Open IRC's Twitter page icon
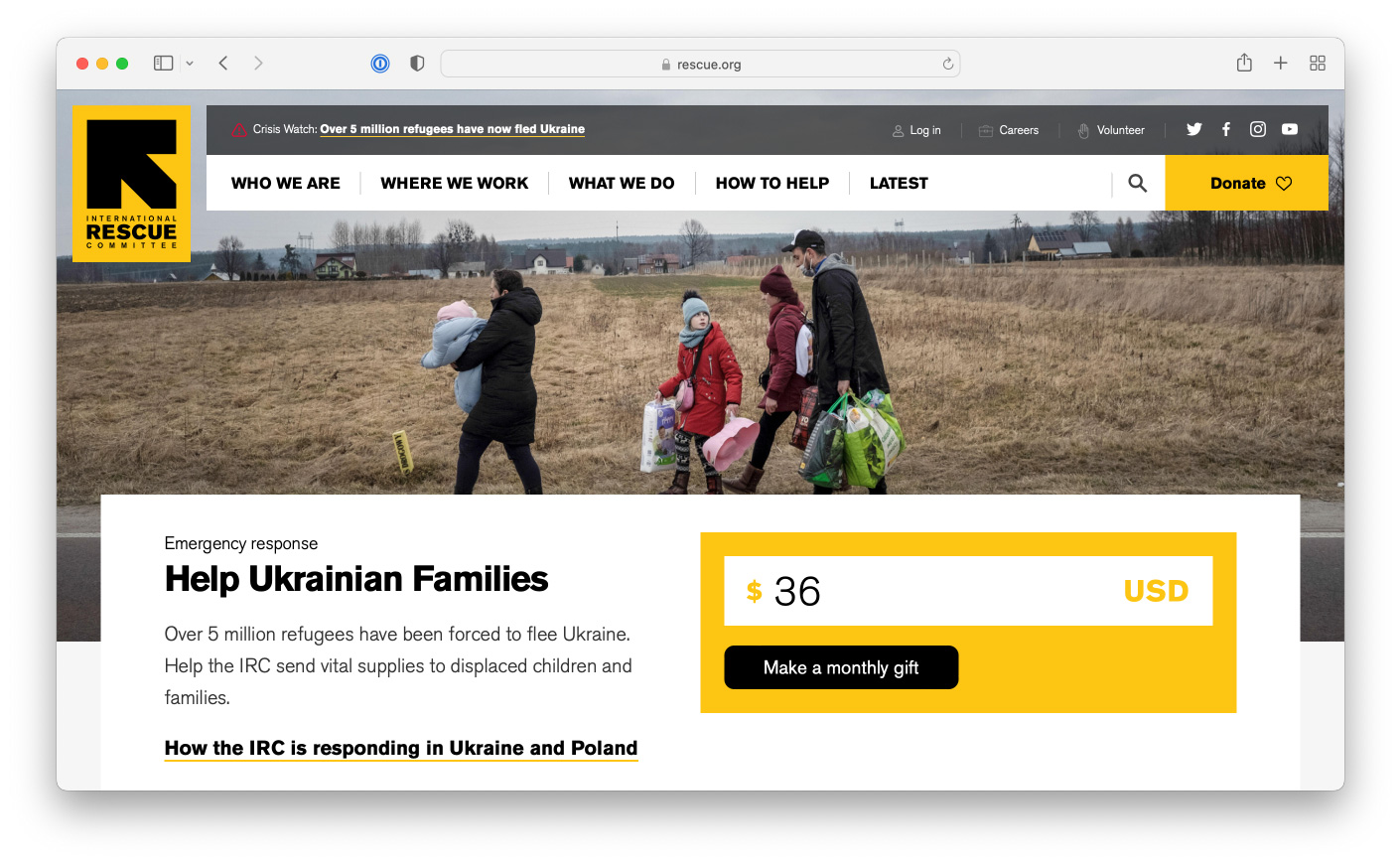 1193,129
